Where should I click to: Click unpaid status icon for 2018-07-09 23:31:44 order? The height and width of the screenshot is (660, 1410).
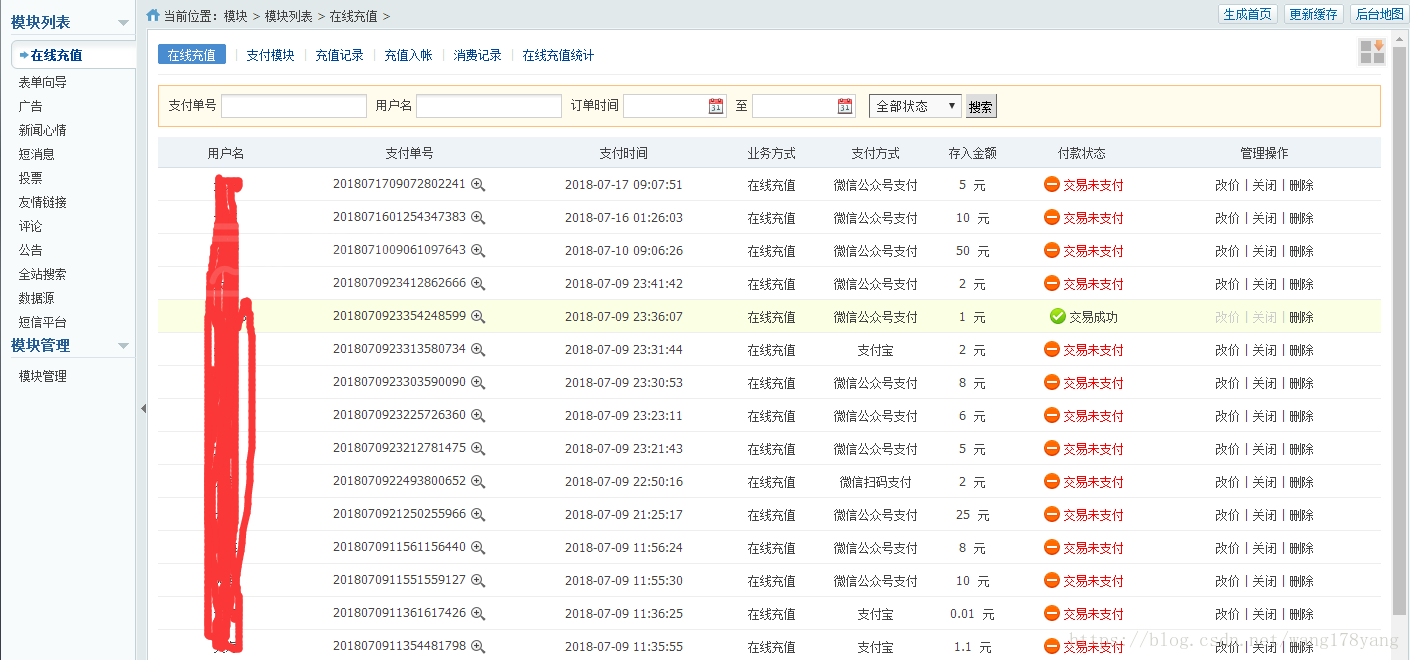click(1052, 349)
